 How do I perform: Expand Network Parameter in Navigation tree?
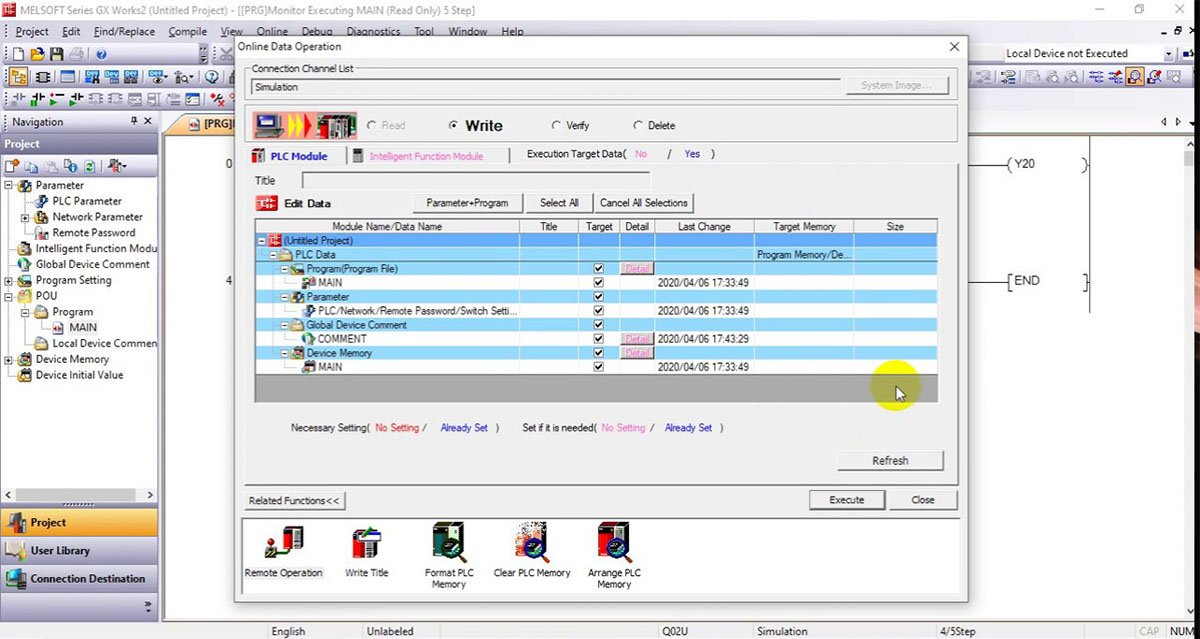pos(25,217)
